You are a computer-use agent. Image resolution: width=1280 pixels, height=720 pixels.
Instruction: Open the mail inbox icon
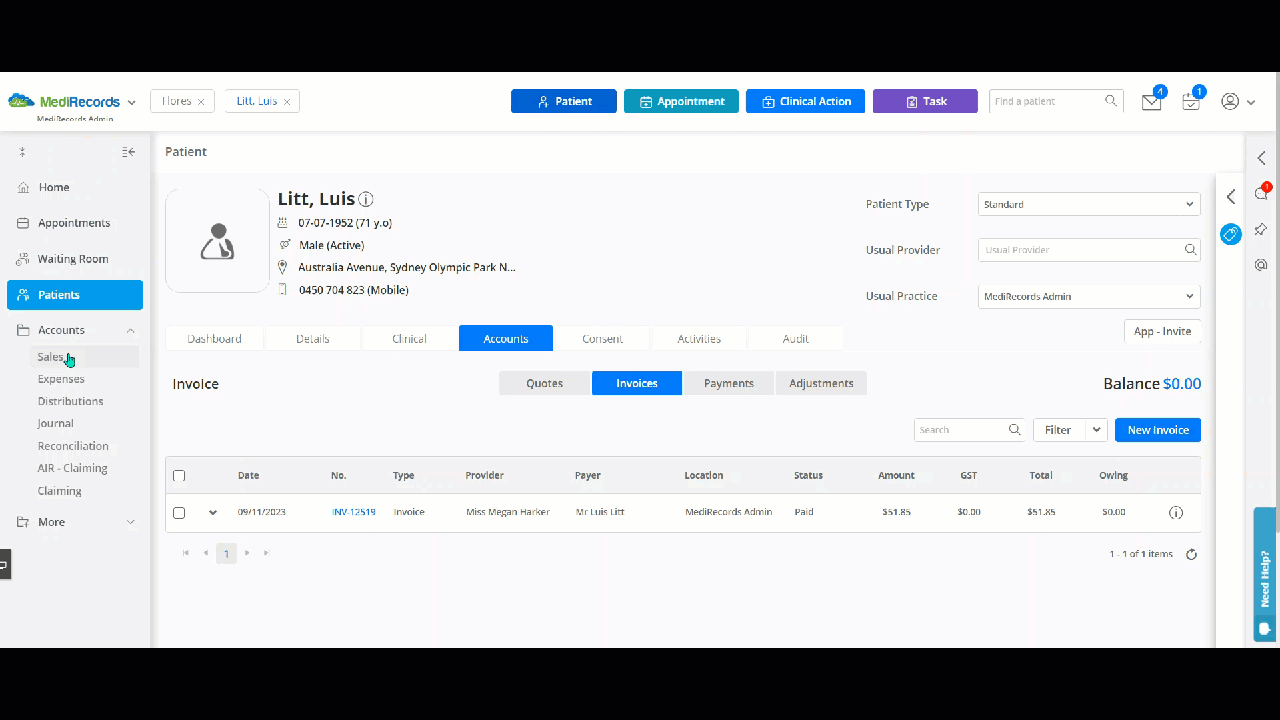[x=1152, y=102]
